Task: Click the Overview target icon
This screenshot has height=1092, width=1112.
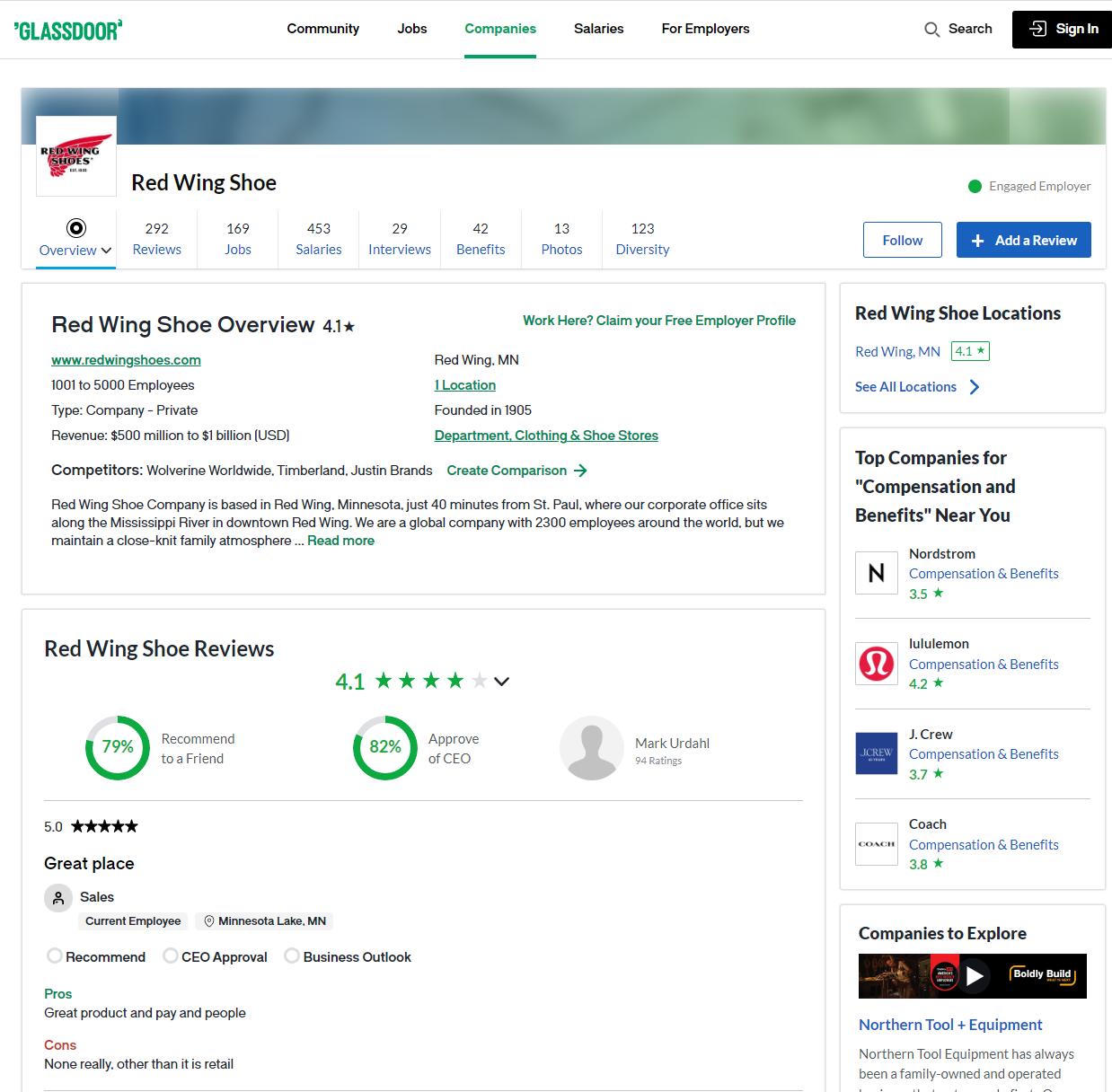Action: coord(76,228)
